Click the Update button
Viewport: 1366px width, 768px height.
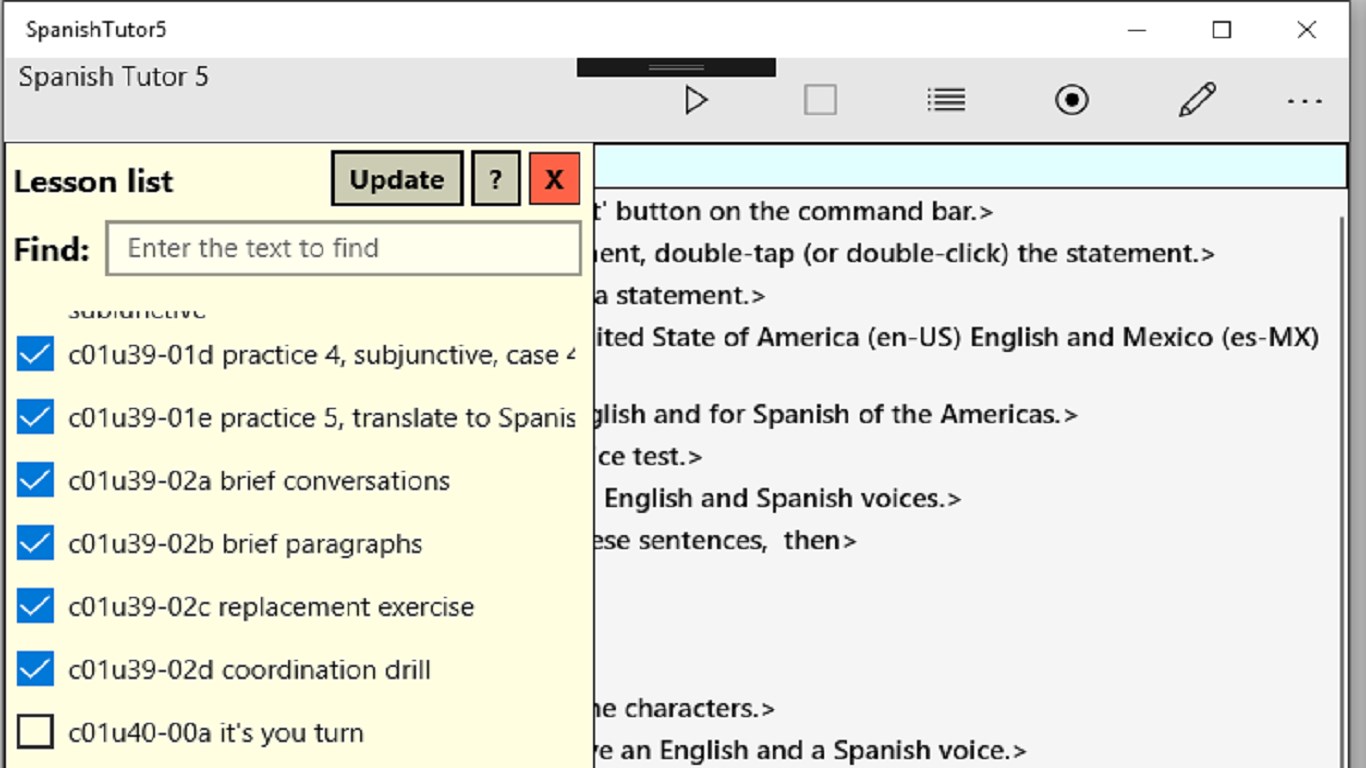397,180
